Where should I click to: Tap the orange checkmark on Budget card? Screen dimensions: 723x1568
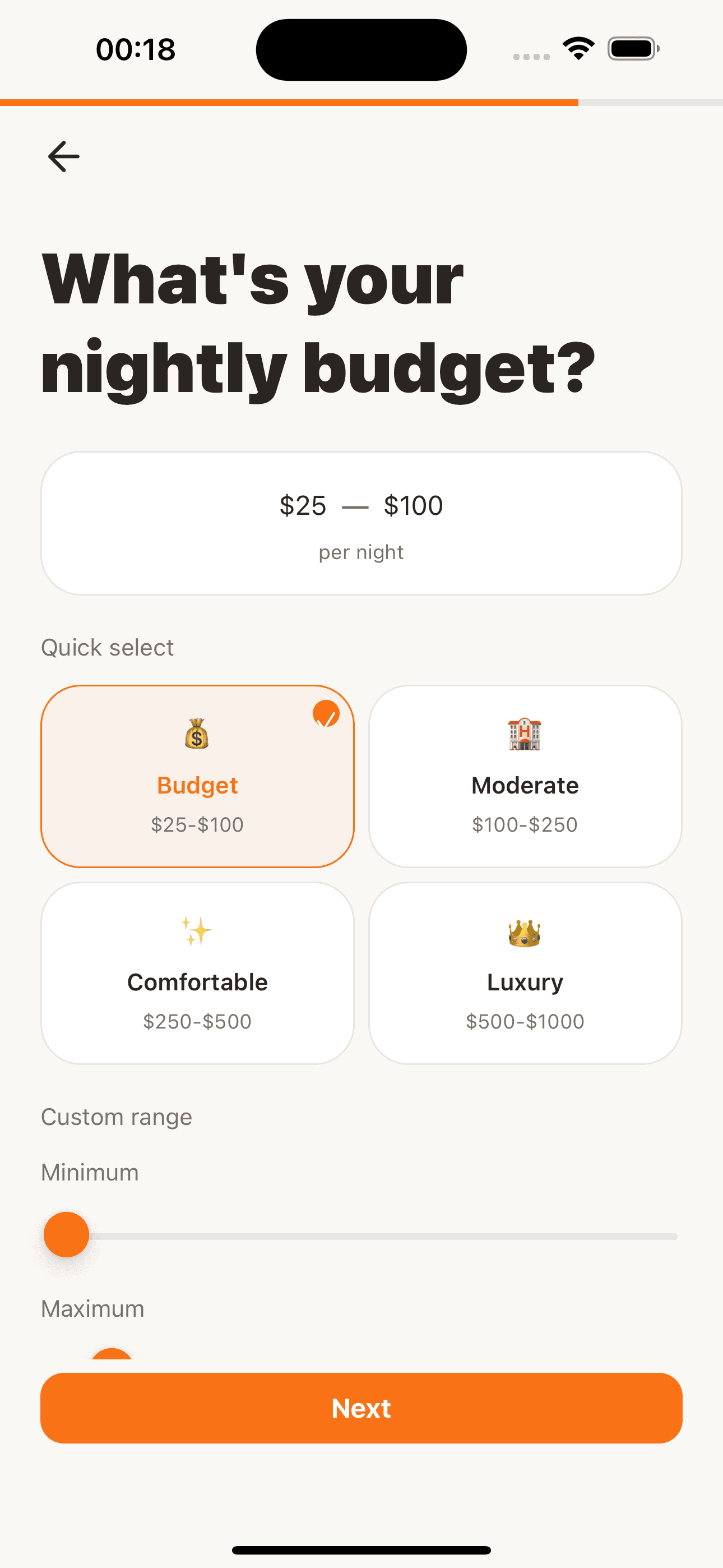pyautogui.click(x=326, y=714)
